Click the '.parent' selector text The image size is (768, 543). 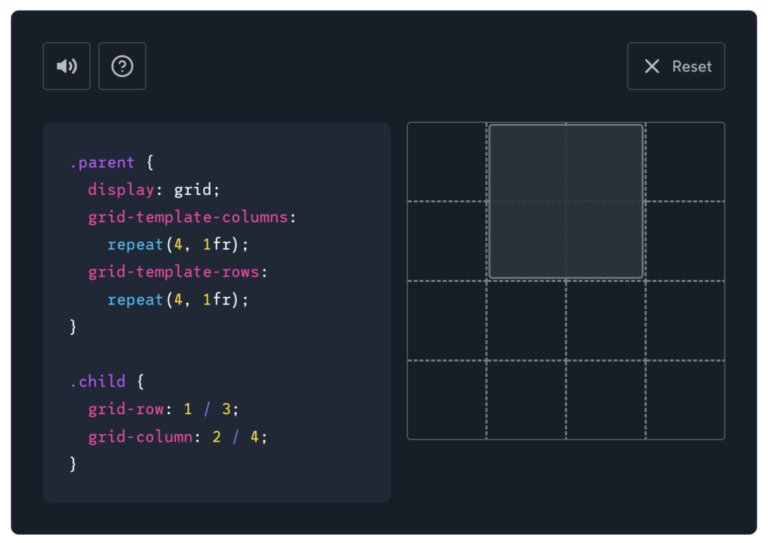click(x=102, y=163)
